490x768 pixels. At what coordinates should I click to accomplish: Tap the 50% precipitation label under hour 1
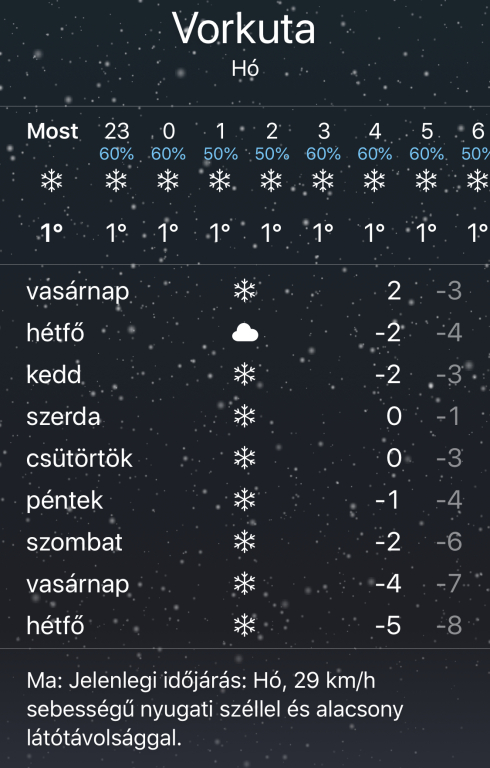[220, 154]
